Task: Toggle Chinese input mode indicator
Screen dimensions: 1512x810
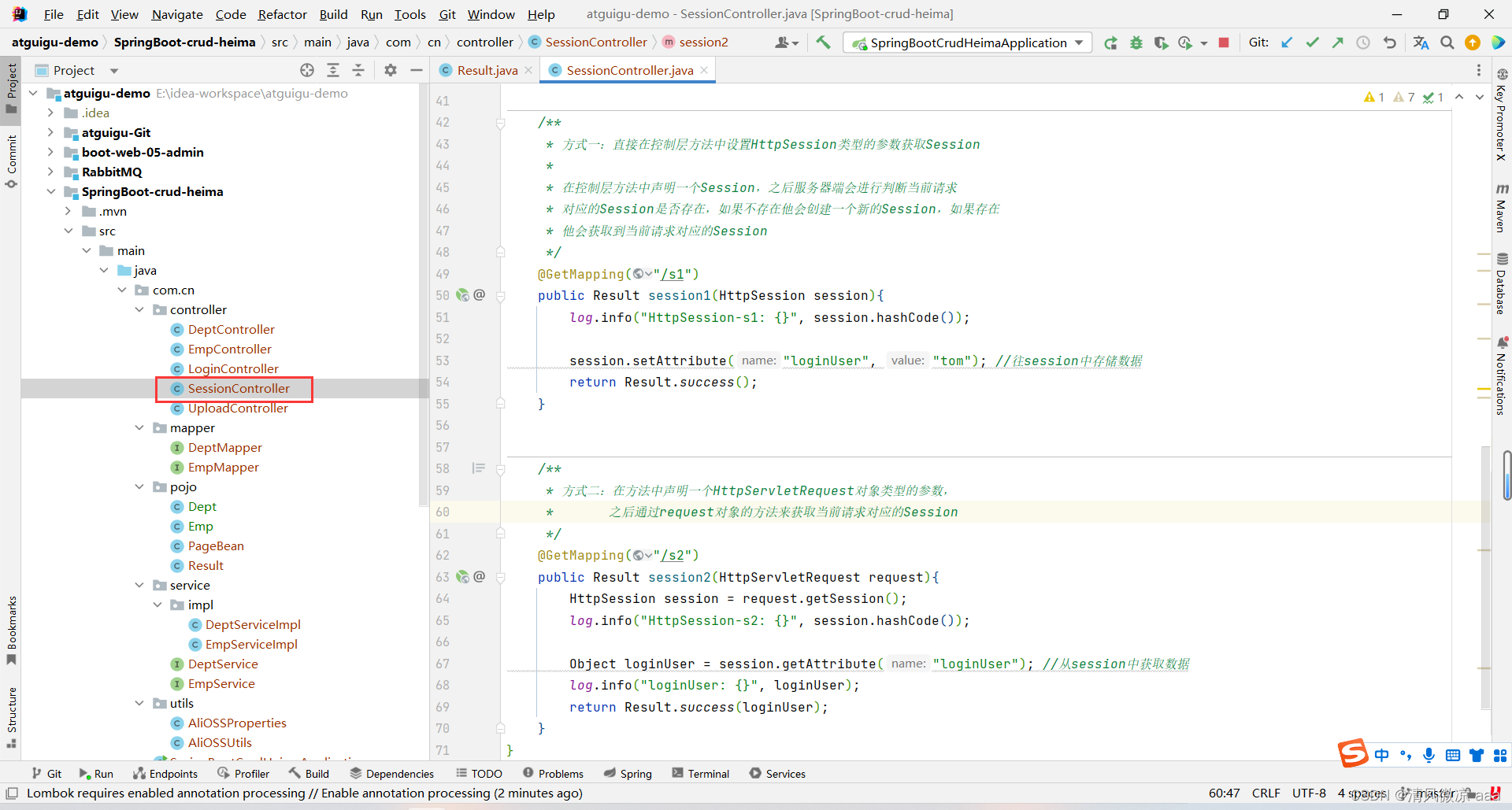Action: (x=1382, y=756)
